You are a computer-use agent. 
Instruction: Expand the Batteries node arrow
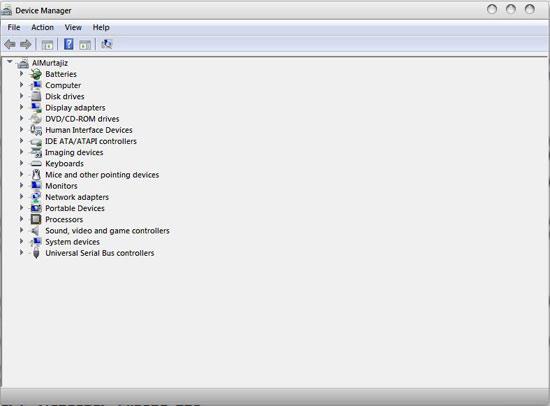(x=21, y=73)
